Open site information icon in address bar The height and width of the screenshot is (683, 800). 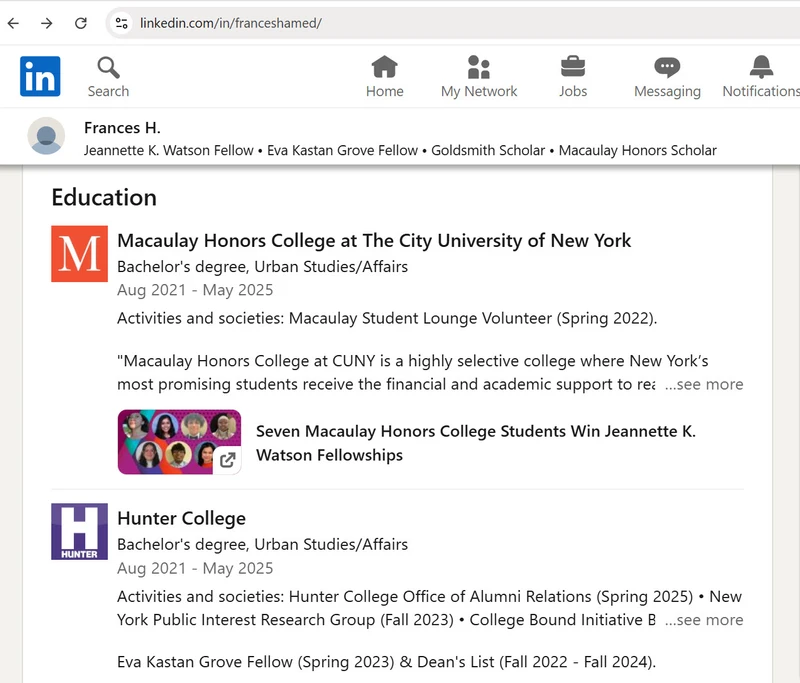coord(120,22)
